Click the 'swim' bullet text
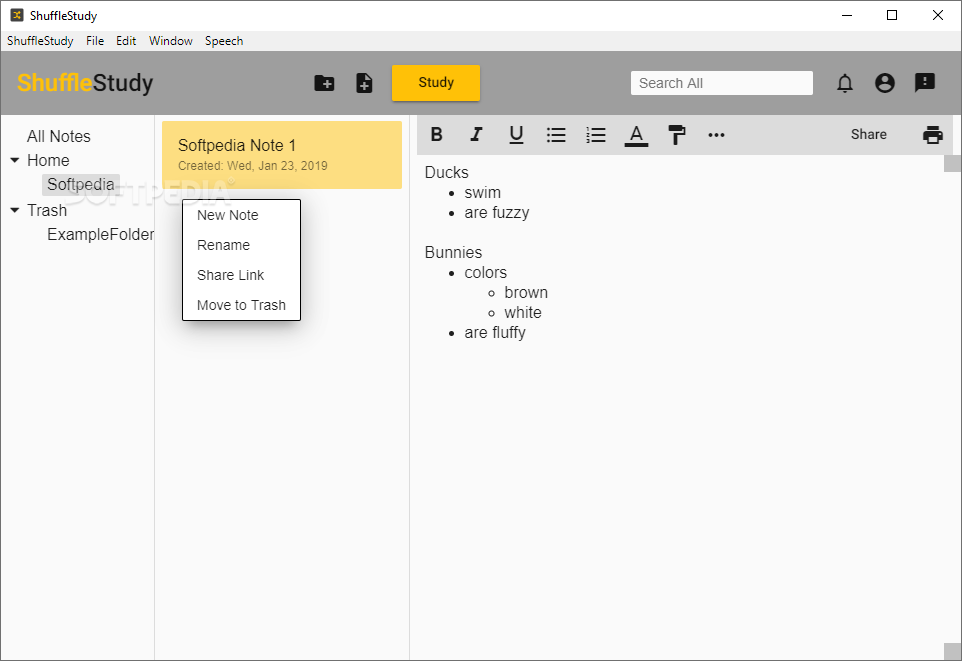This screenshot has height=661, width=962. pyautogui.click(x=482, y=193)
